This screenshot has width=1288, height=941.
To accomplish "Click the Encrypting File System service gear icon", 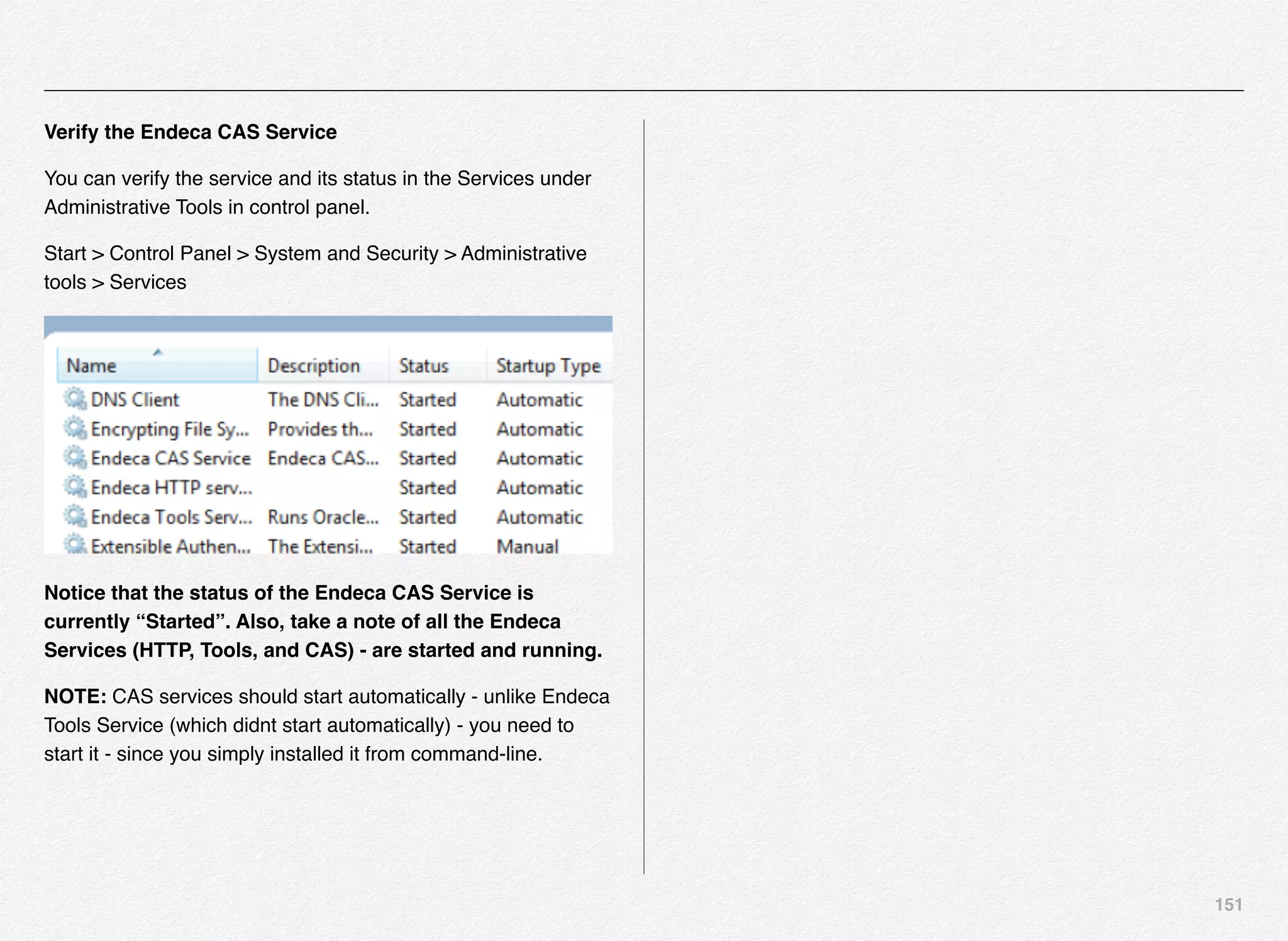I will tap(75, 428).
